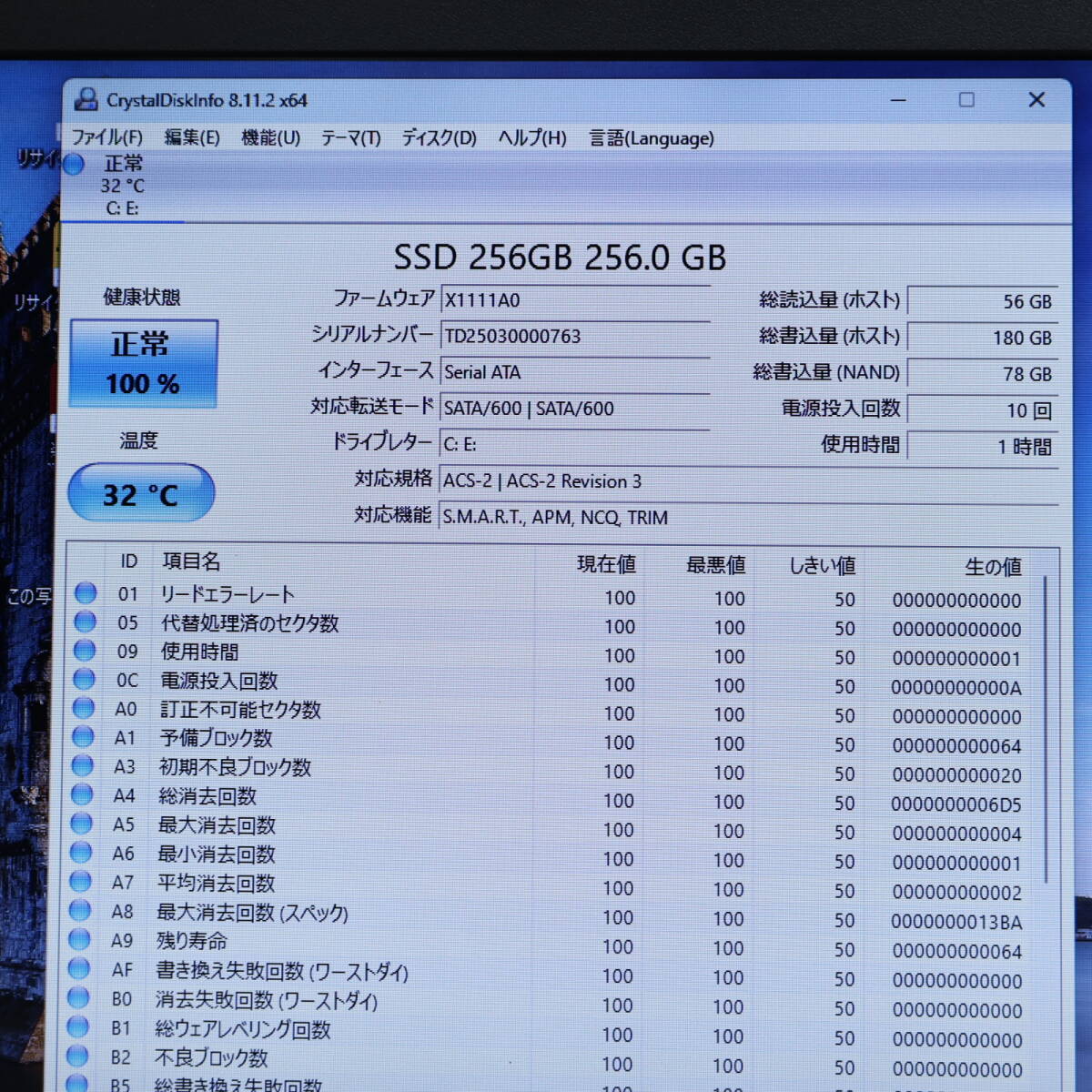This screenshot has height=1092, width=1092.
Task: Click status icon for 電源投入回数 attribute 0C
Action: tap(84, 679)
